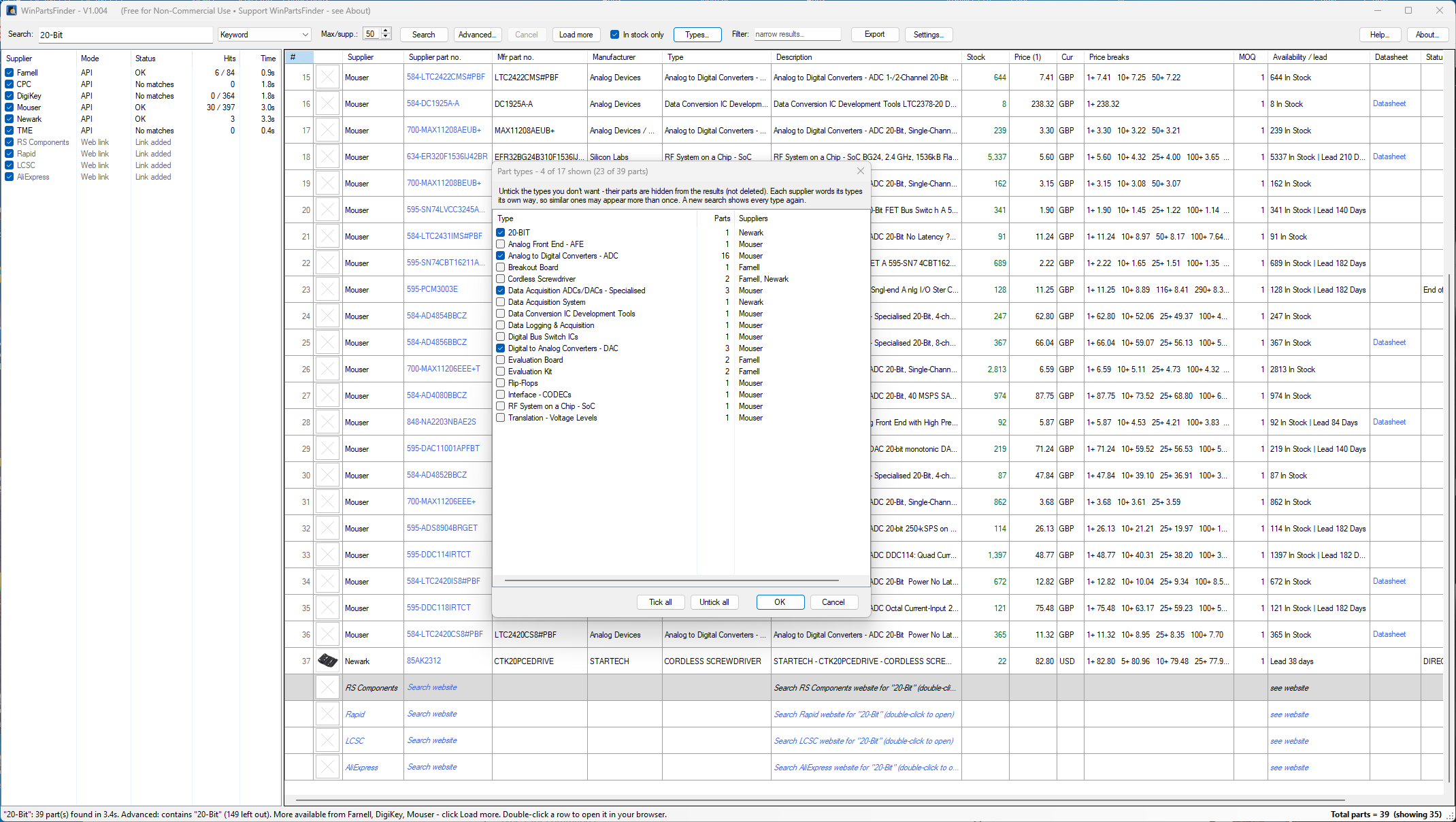Click the Search text field containing 20-Bit

[125, 35]
